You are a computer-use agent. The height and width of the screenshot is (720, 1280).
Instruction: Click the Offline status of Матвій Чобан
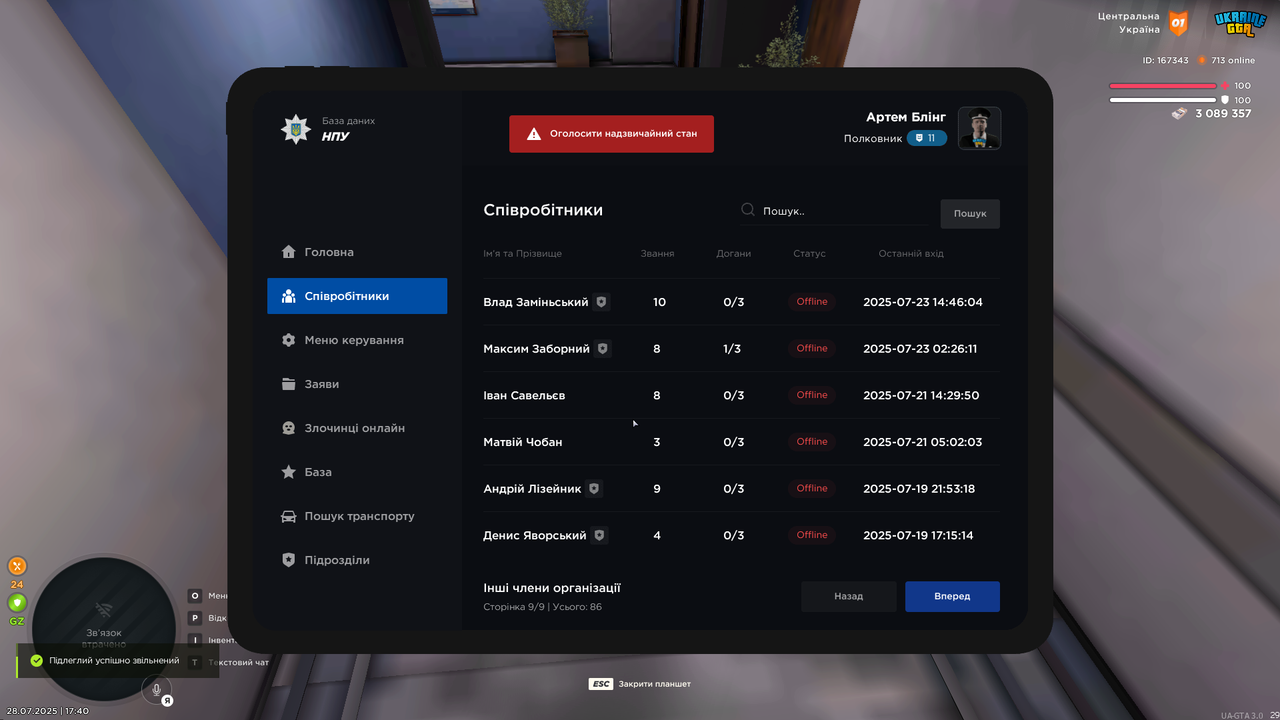pyautogui.click(x=812, y=442)
